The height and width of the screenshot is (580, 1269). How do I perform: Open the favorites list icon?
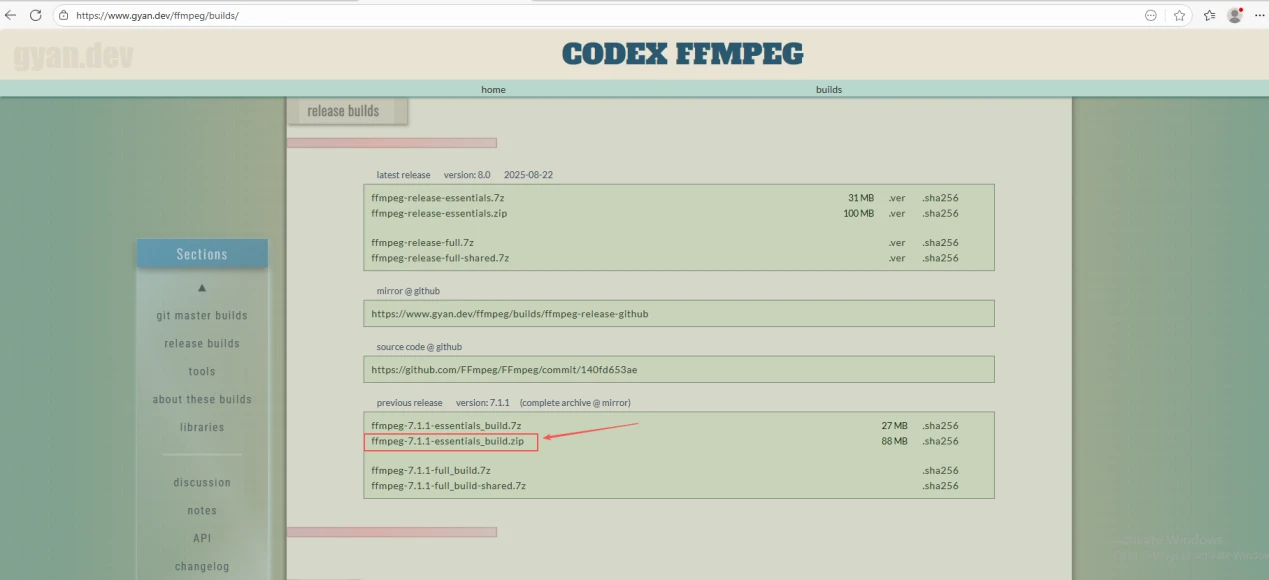tap(1209, 16)
